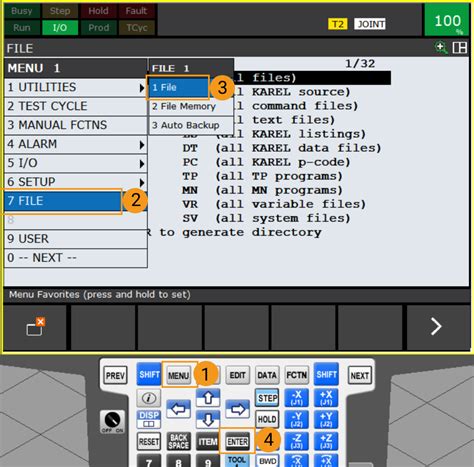
Task: Toggle the STEP key
Action: [267, 398]
